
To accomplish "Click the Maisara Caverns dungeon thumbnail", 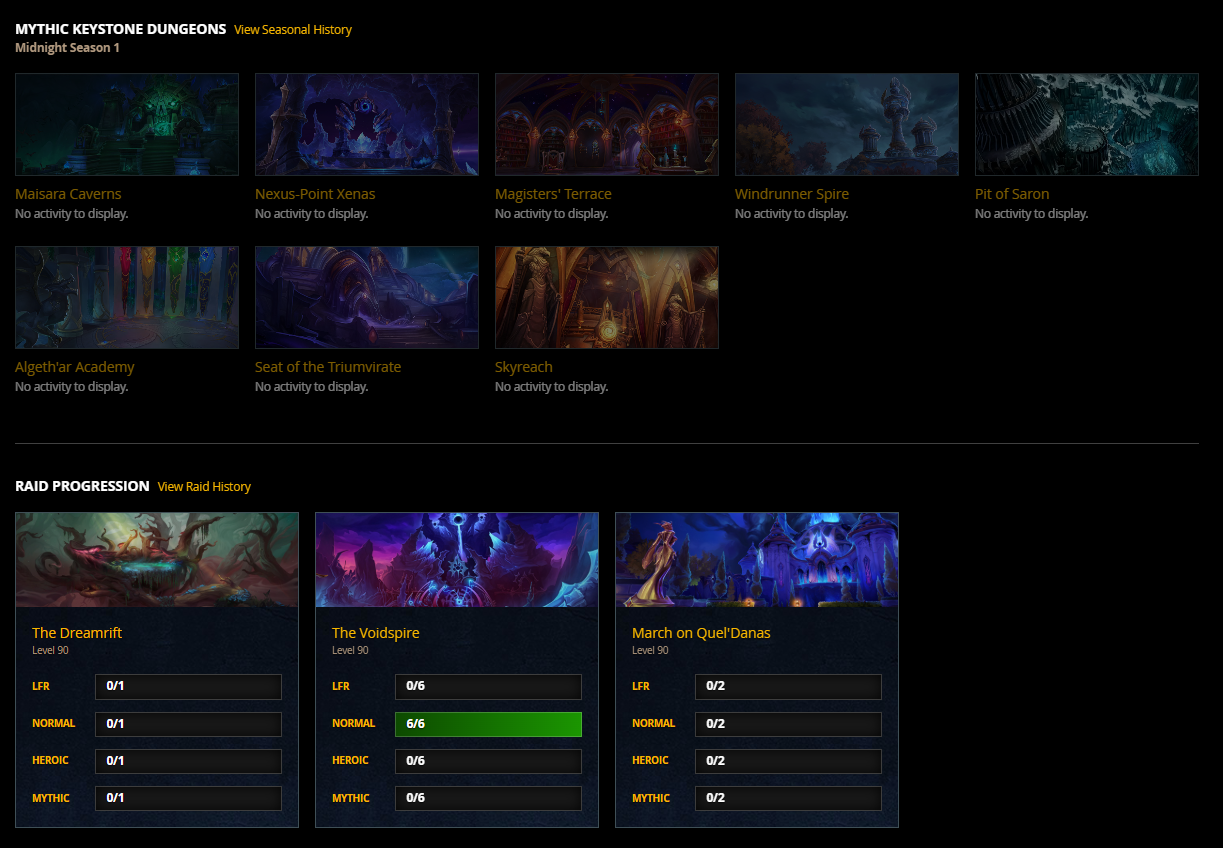I will coord(127,125).
